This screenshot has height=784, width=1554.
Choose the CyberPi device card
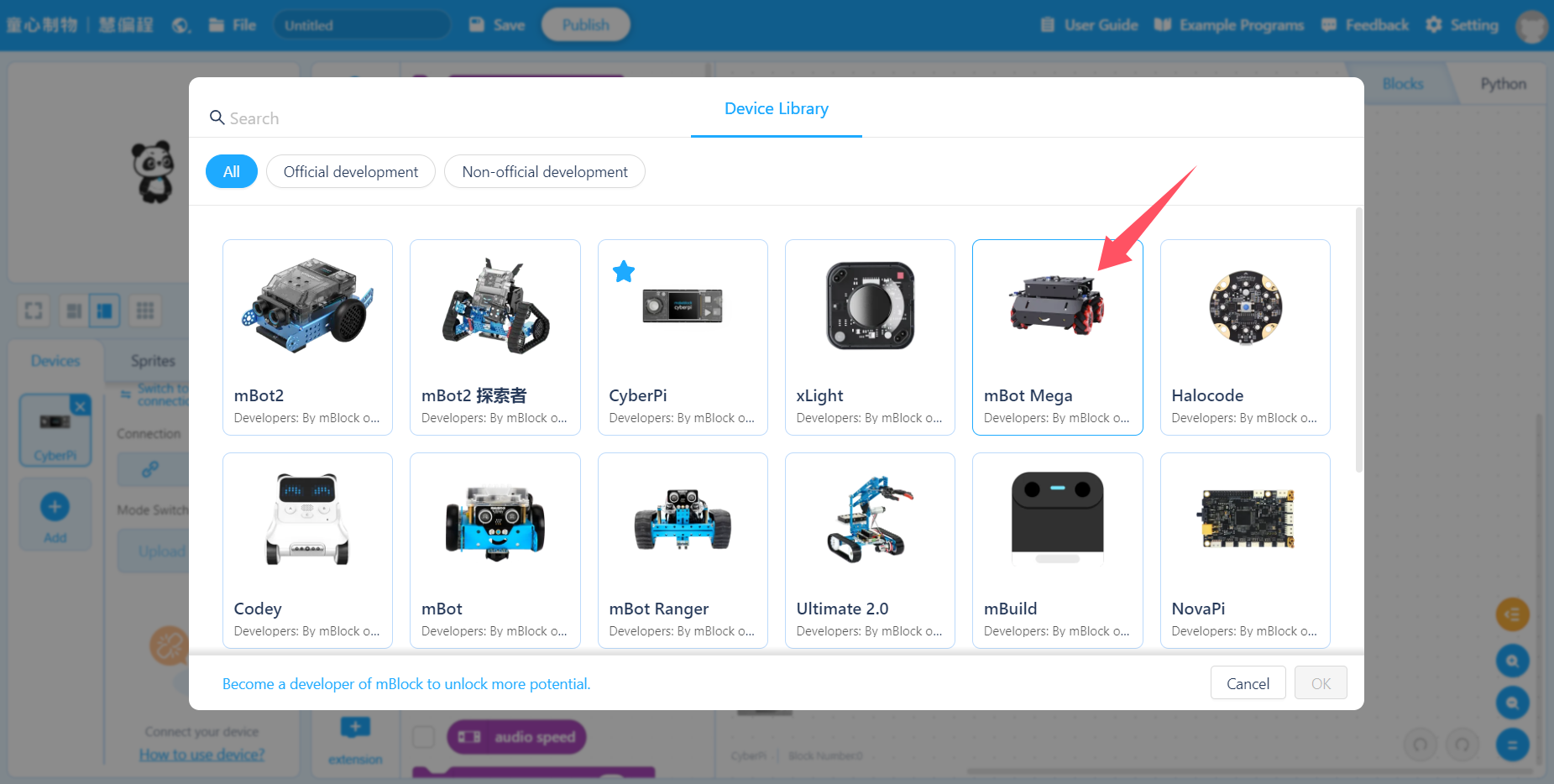(683, 337)
